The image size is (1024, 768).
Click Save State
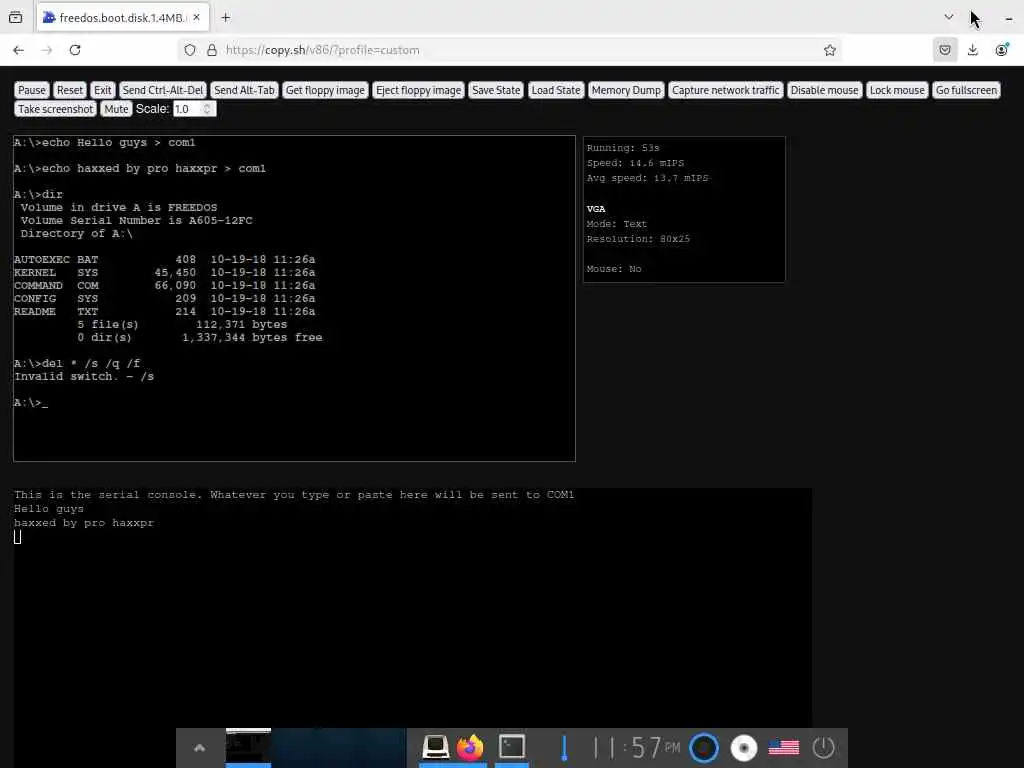pos(496,90)
